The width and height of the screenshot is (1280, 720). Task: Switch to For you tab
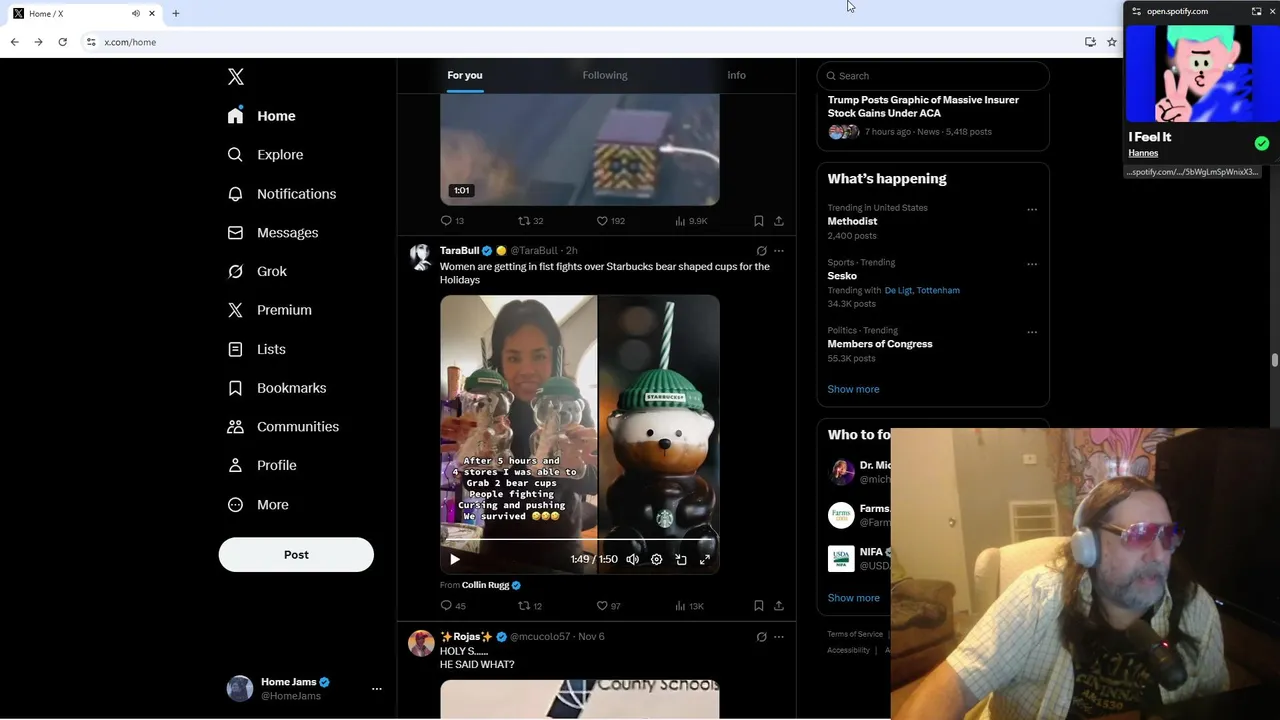pyautogui.click(x=465, y=75)
